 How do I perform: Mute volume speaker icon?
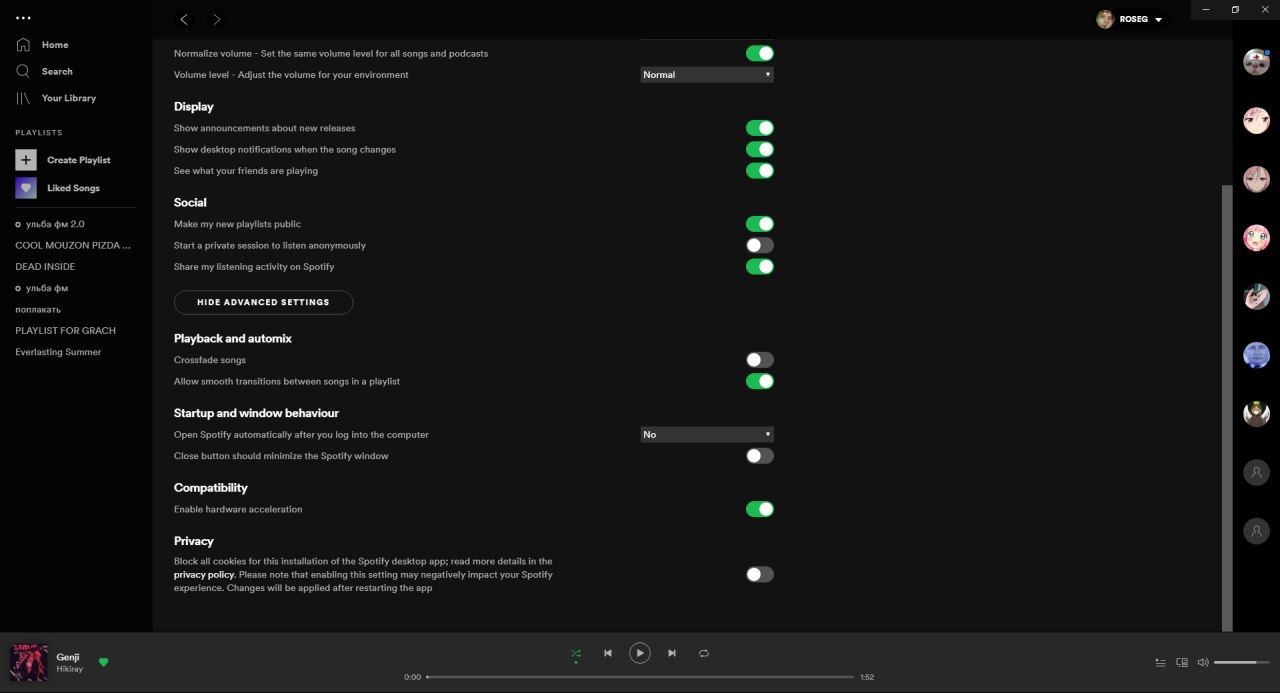pyautogui.click(x=1203, y=662)
